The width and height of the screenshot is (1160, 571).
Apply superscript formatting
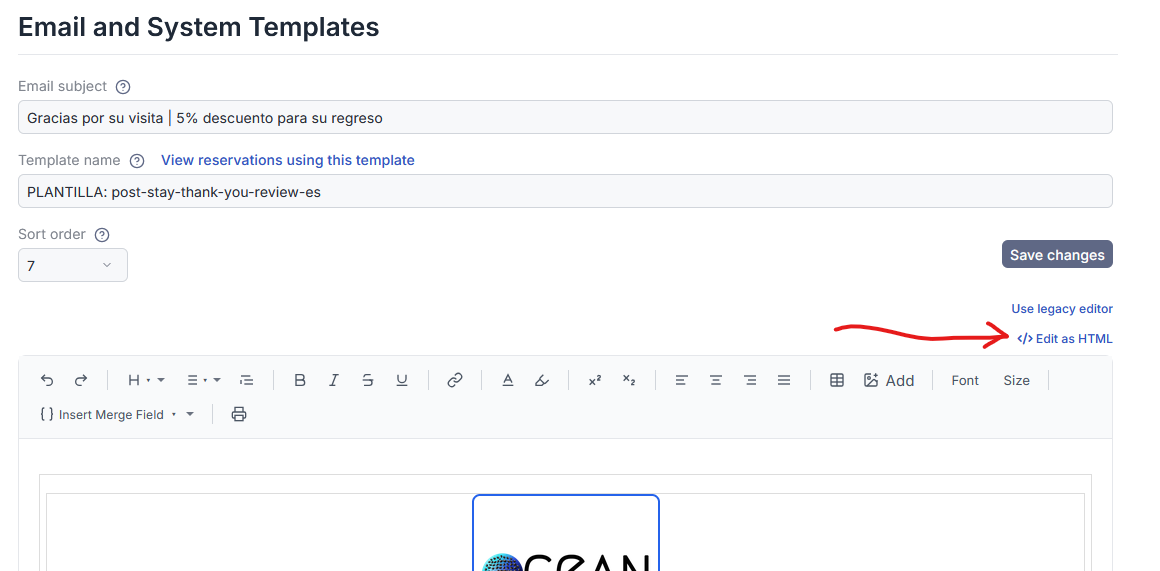point(595,380)
